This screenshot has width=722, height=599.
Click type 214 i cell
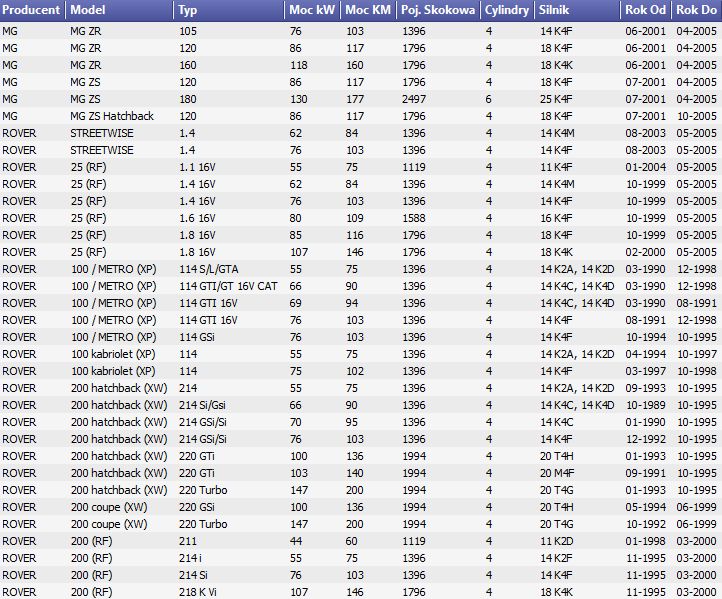(191, 558)
